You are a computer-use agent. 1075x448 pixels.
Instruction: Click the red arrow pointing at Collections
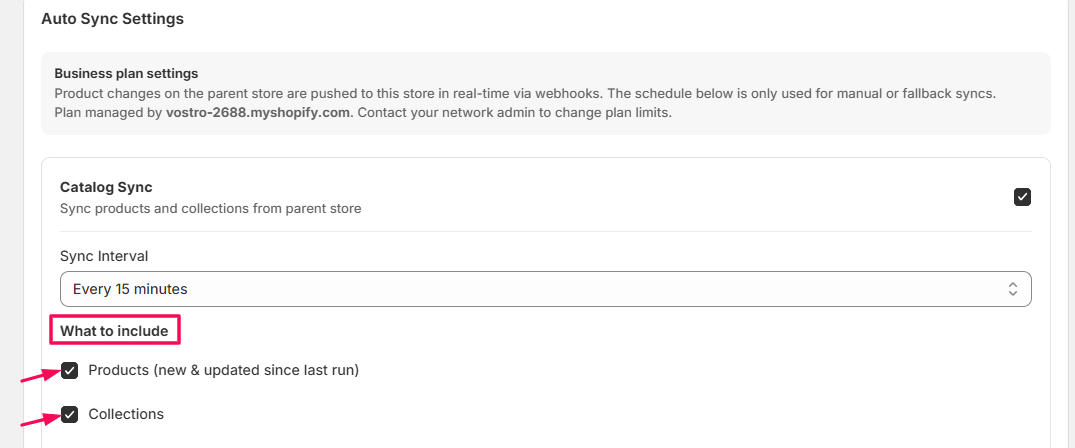pos(37,419)
